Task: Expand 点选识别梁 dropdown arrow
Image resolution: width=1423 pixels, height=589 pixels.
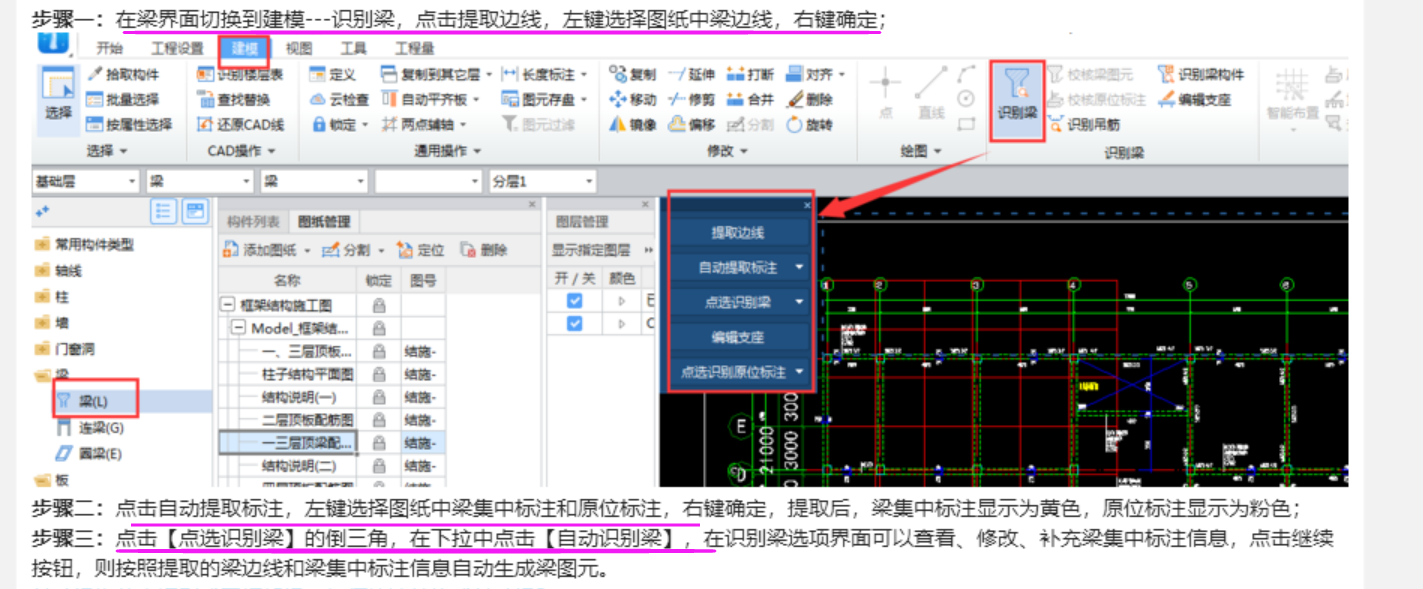Action: 799,302
